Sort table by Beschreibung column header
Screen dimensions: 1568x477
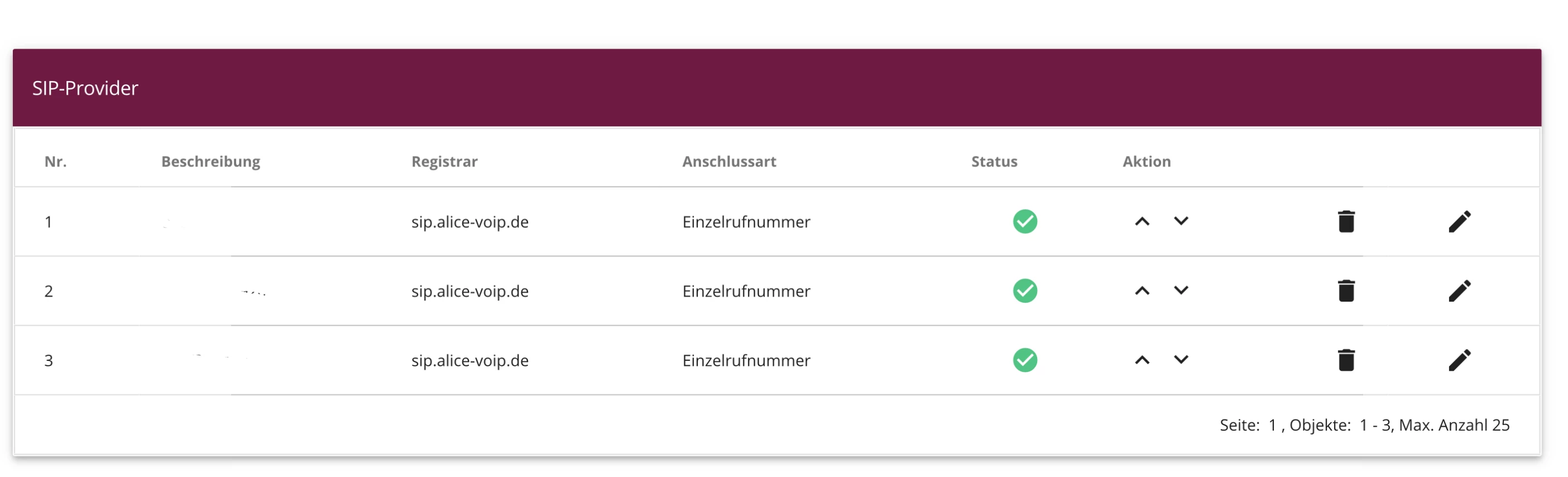(x=210, y=161)
